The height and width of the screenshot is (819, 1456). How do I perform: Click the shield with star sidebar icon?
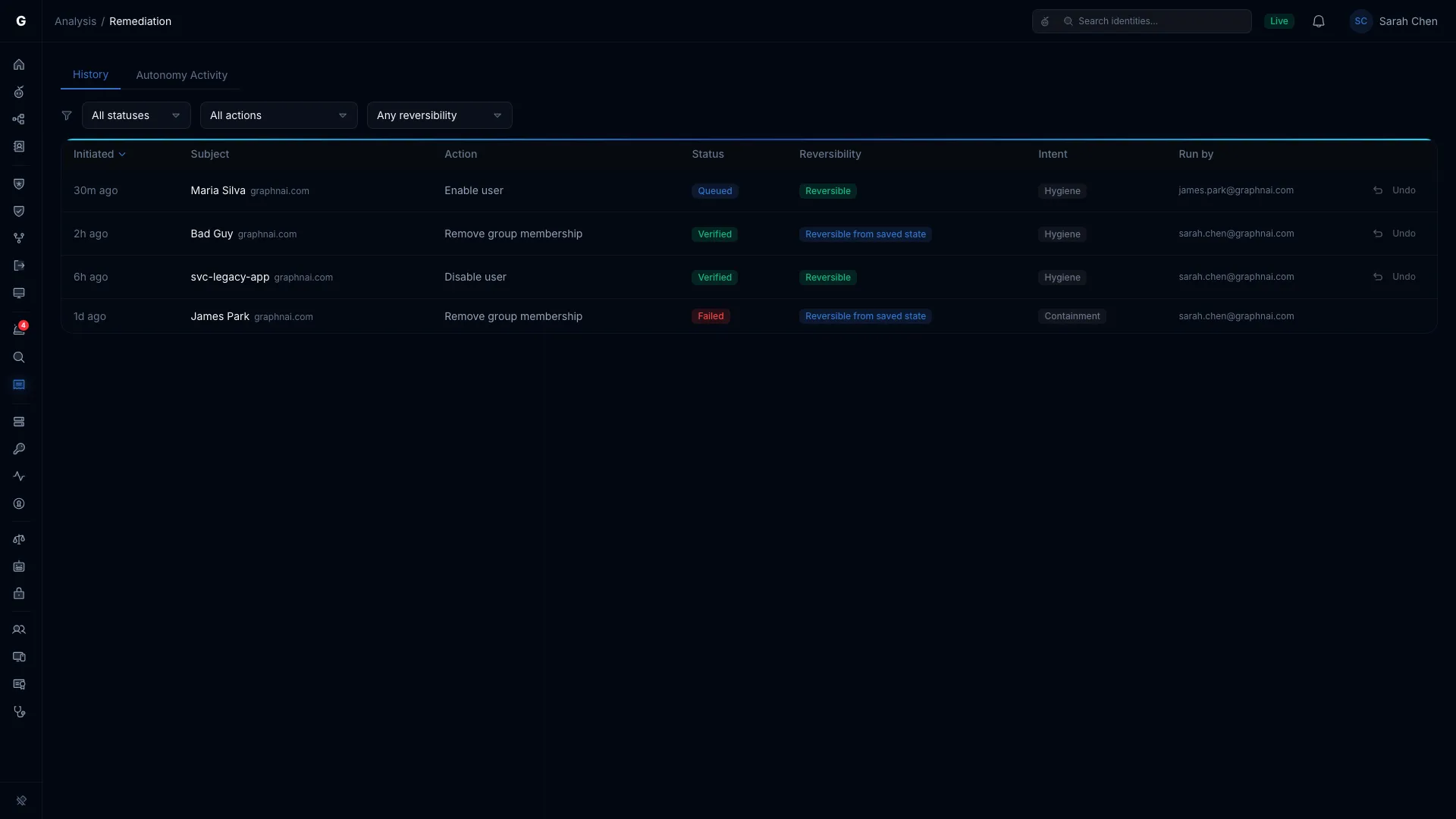pos(19,184)
